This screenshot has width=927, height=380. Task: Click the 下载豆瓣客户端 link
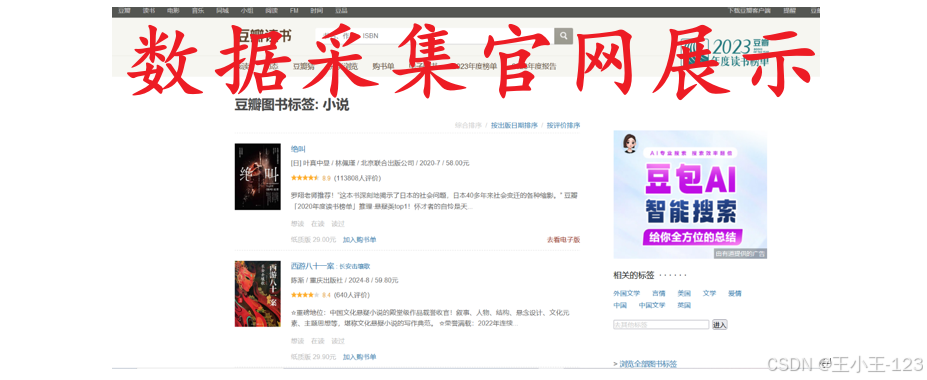tap(750, 11)
